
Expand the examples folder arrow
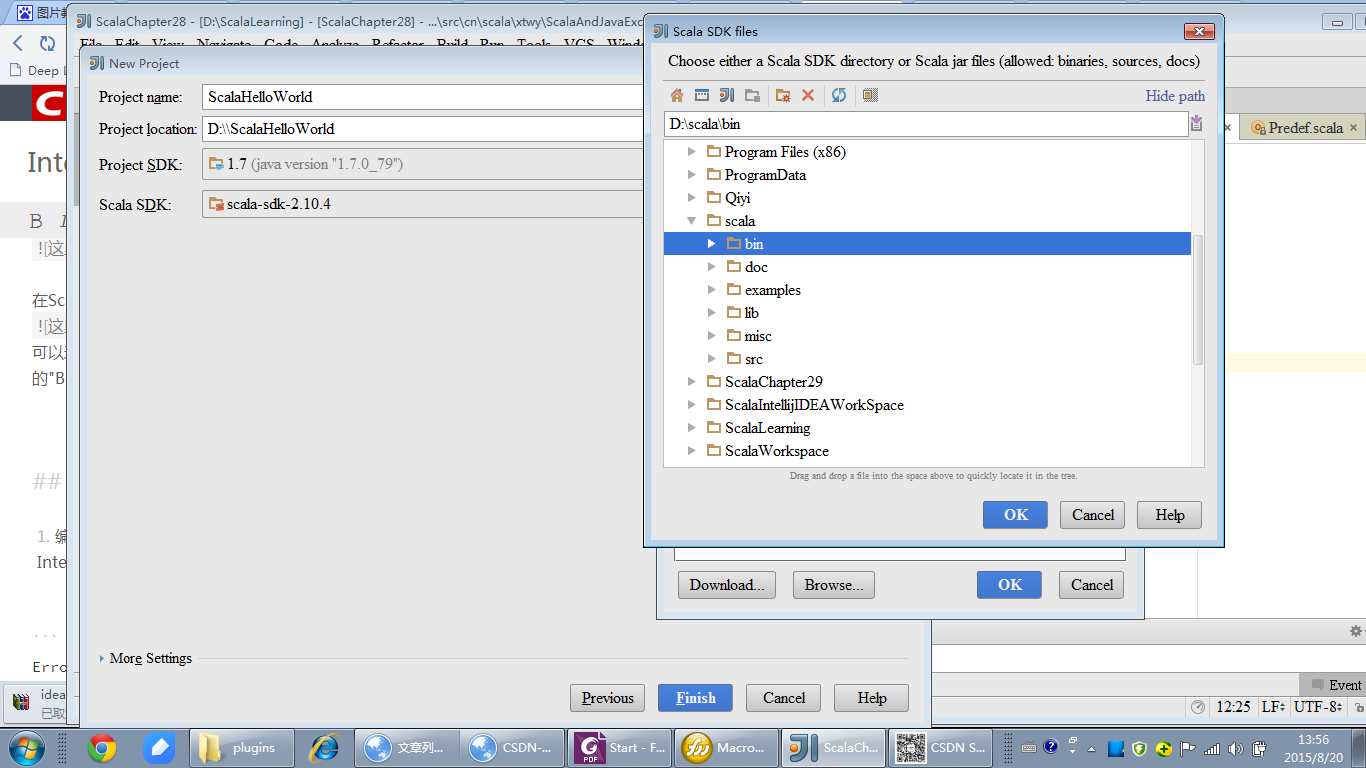711,290
